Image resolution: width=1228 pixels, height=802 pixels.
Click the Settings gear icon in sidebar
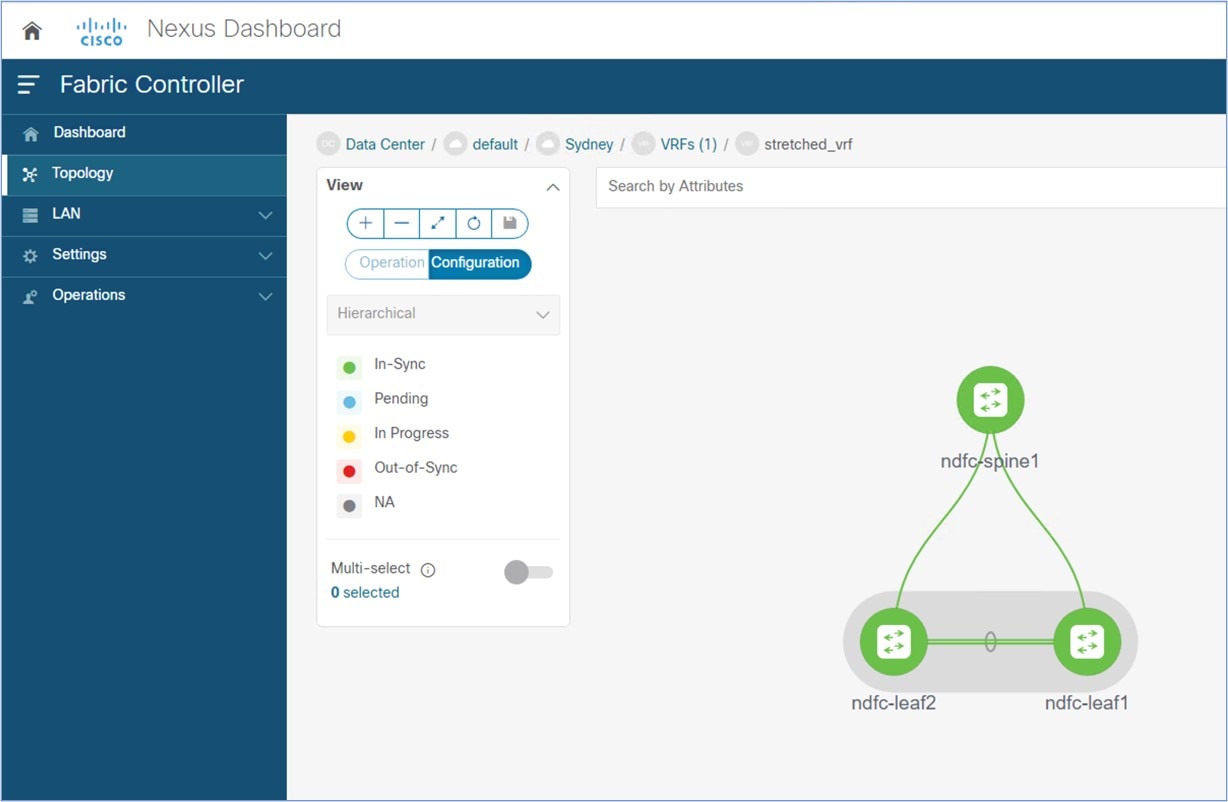coord(31,255)
